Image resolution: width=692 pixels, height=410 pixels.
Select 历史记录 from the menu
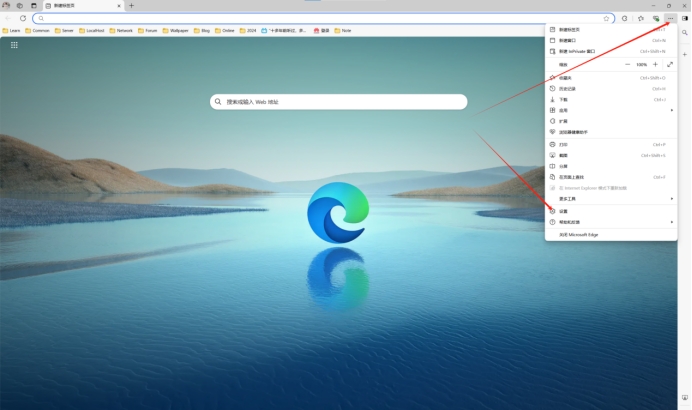[567, 88]
